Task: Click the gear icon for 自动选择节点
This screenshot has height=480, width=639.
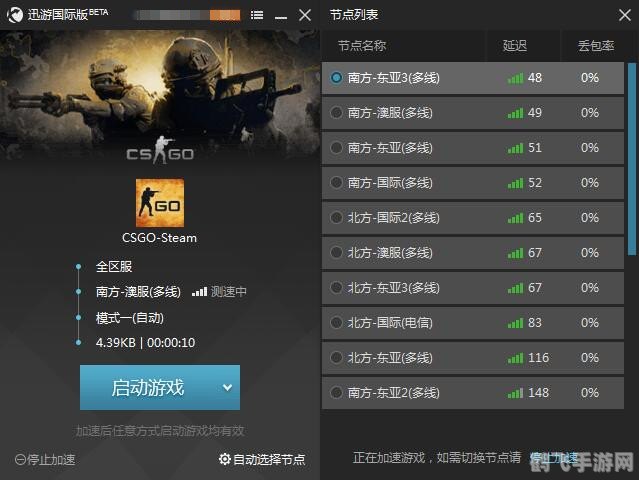Action: [x=225, y=459]
